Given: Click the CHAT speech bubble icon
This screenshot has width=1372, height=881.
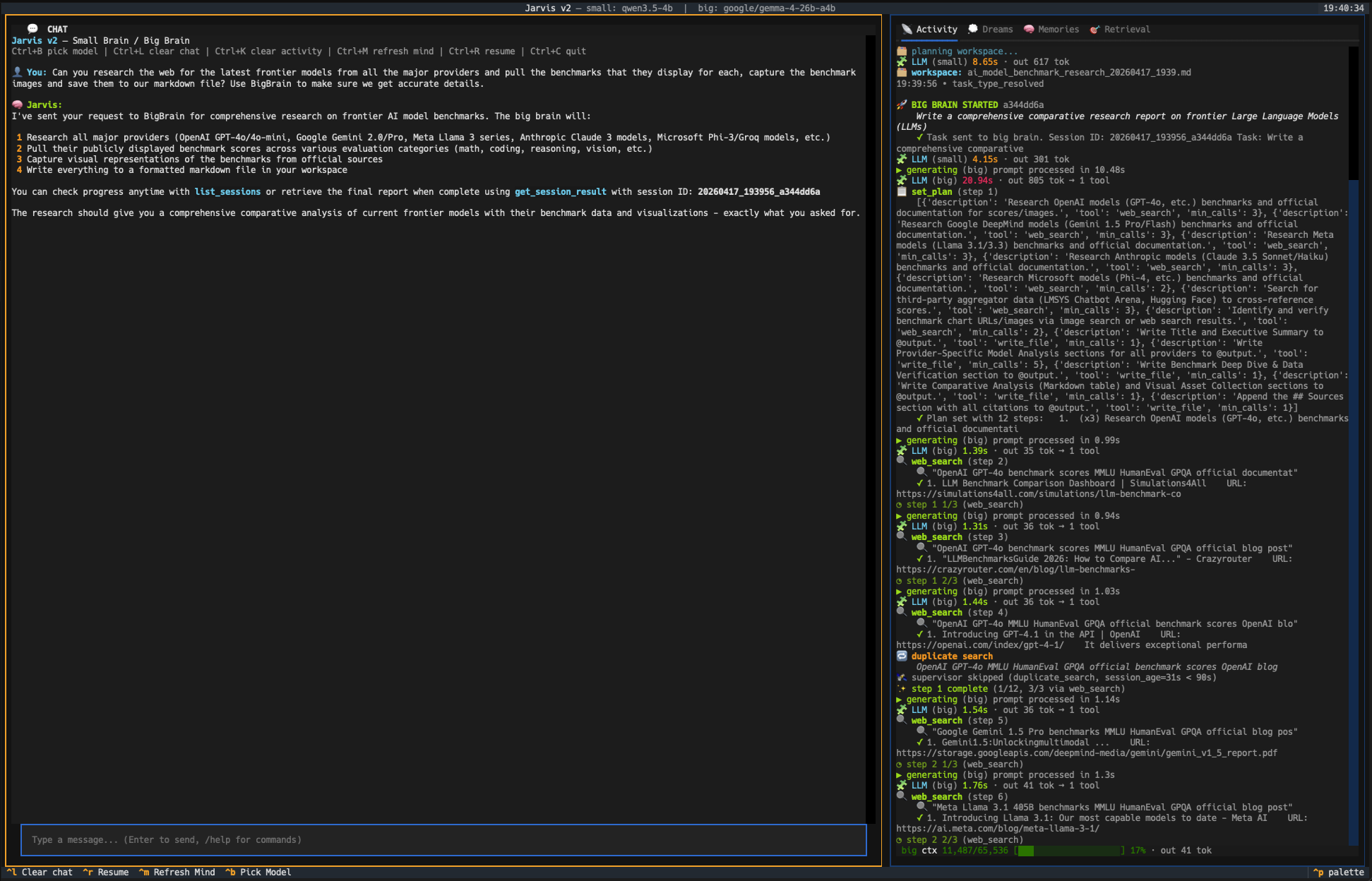Looking at the screenshot, I should click(x=32, y=29).
